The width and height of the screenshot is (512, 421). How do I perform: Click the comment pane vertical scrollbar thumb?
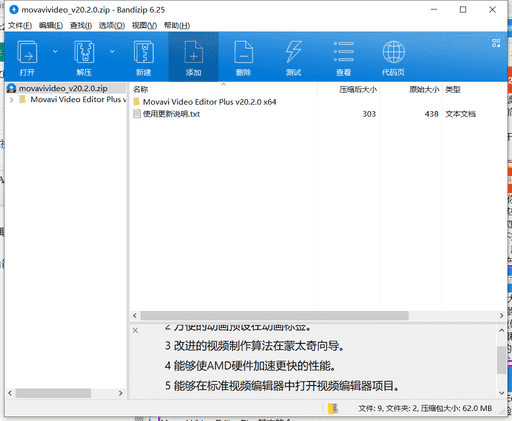[x=501, y=360]
